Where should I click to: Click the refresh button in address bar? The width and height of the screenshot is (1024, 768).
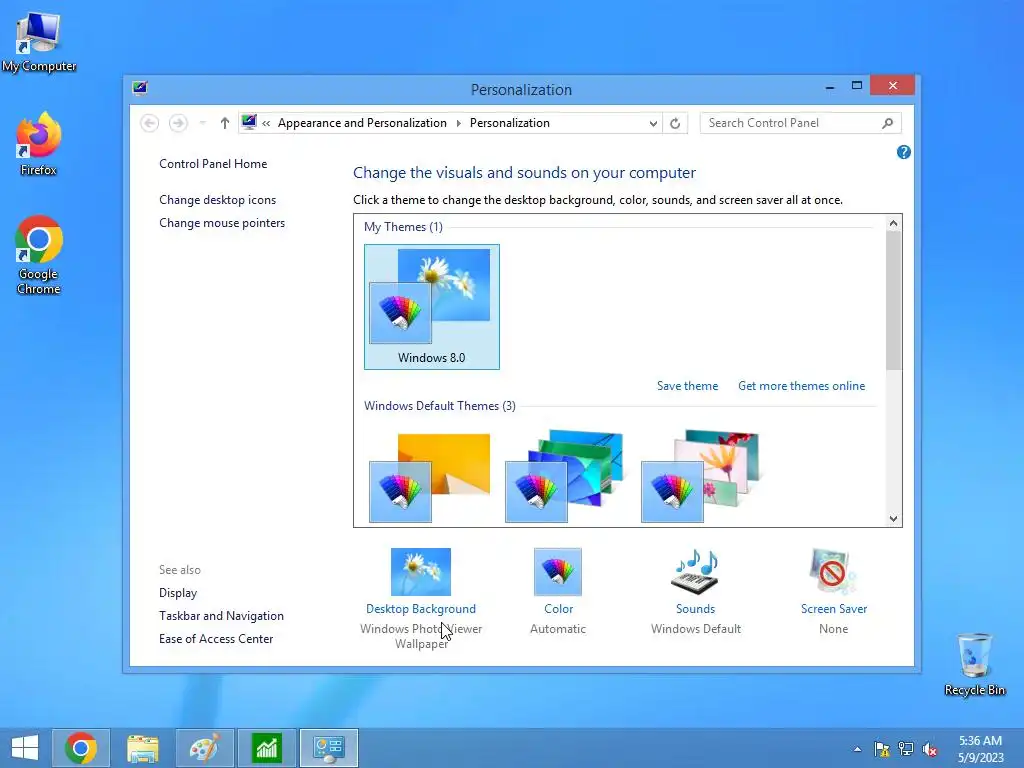pos(675,123)
